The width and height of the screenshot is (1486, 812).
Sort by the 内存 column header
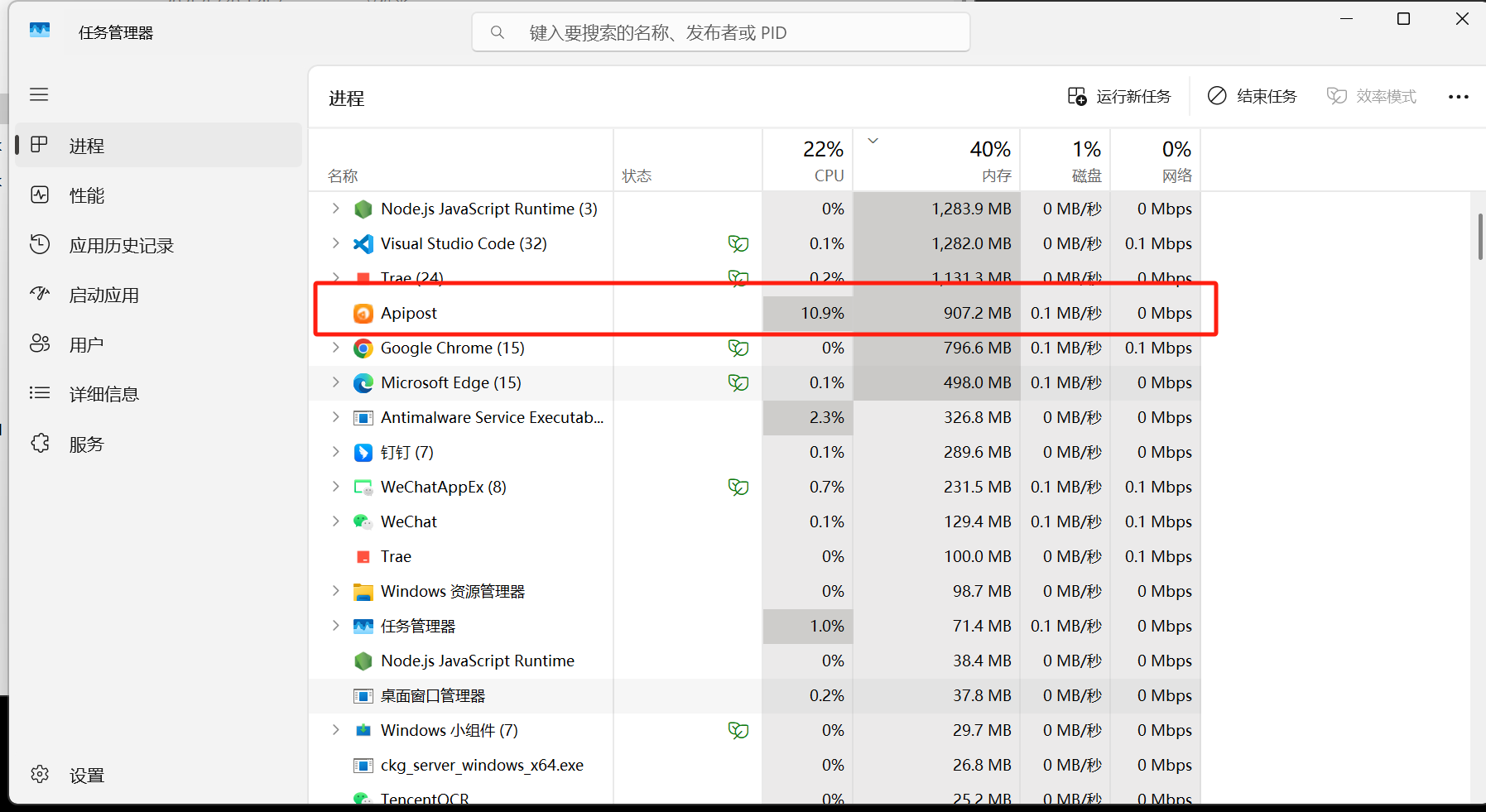(937, 161)
